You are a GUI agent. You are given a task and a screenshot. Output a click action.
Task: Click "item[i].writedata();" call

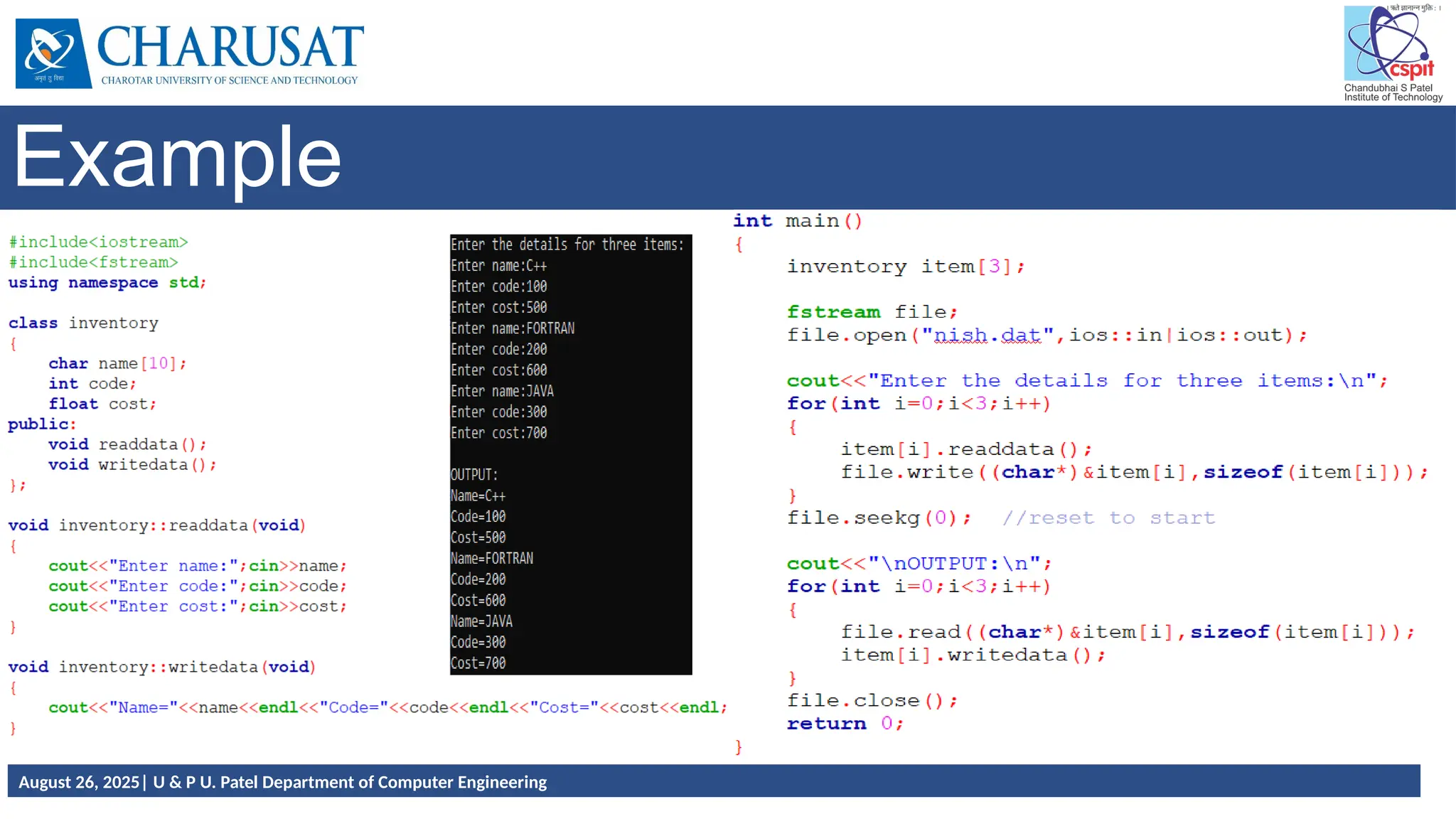point(973,655)
